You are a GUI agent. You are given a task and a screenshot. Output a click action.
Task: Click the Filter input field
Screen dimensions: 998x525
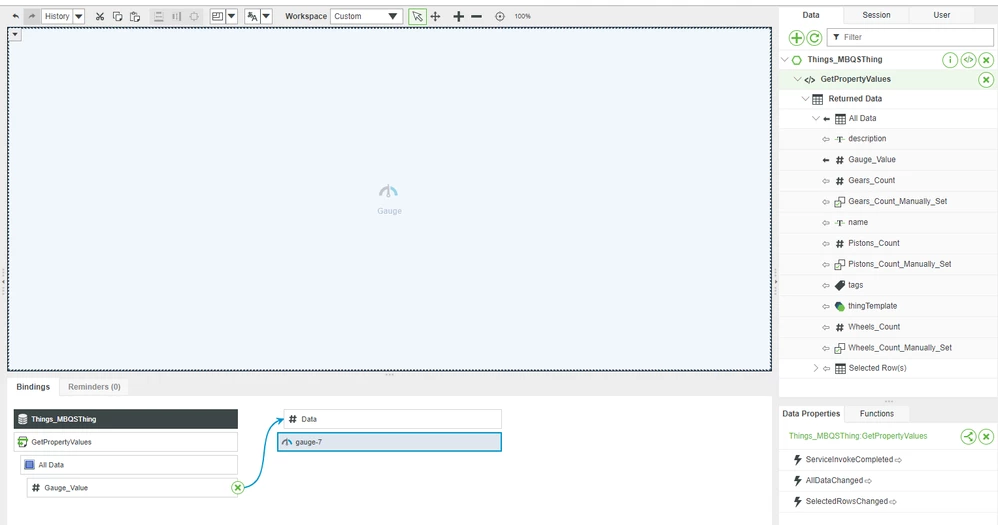[910, 37]
